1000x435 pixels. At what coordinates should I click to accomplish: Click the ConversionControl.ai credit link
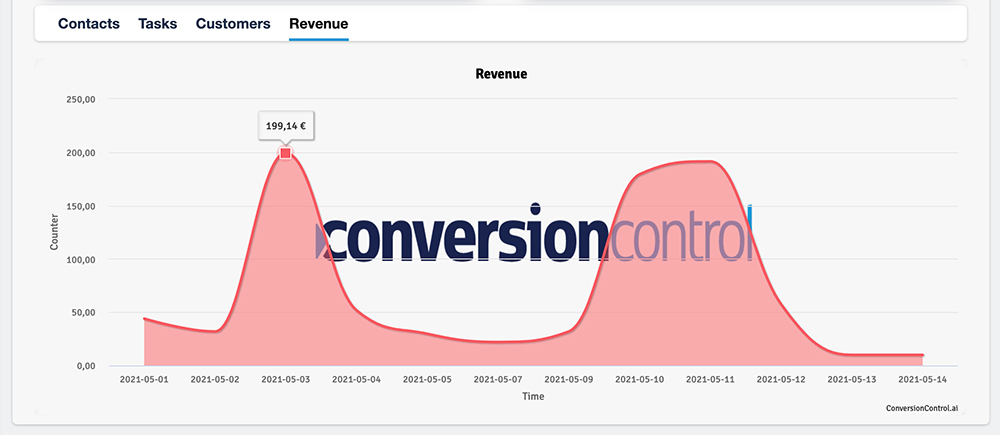click(922, 408)
